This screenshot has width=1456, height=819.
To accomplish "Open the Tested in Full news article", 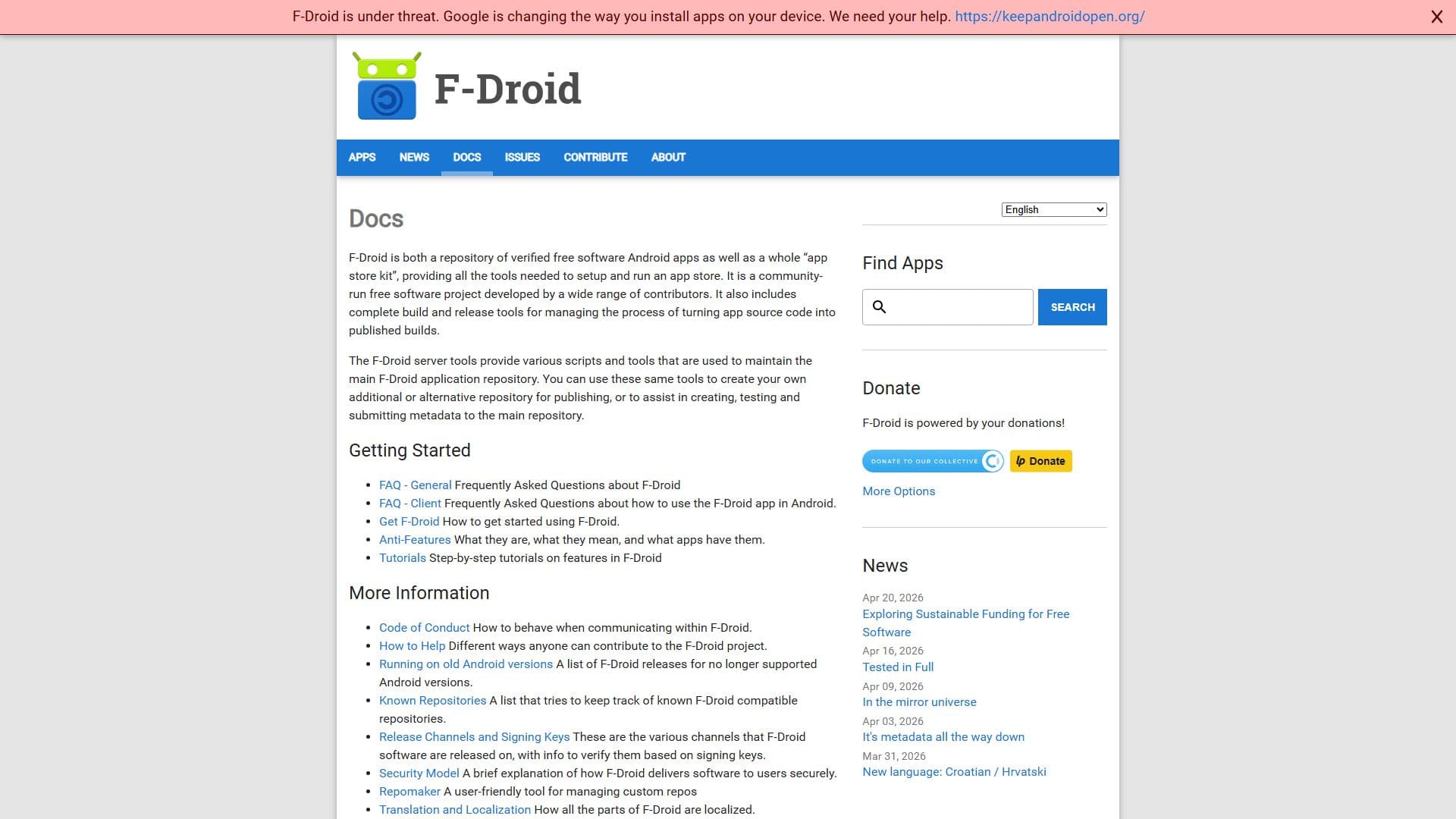I will [x=898, y=667].
